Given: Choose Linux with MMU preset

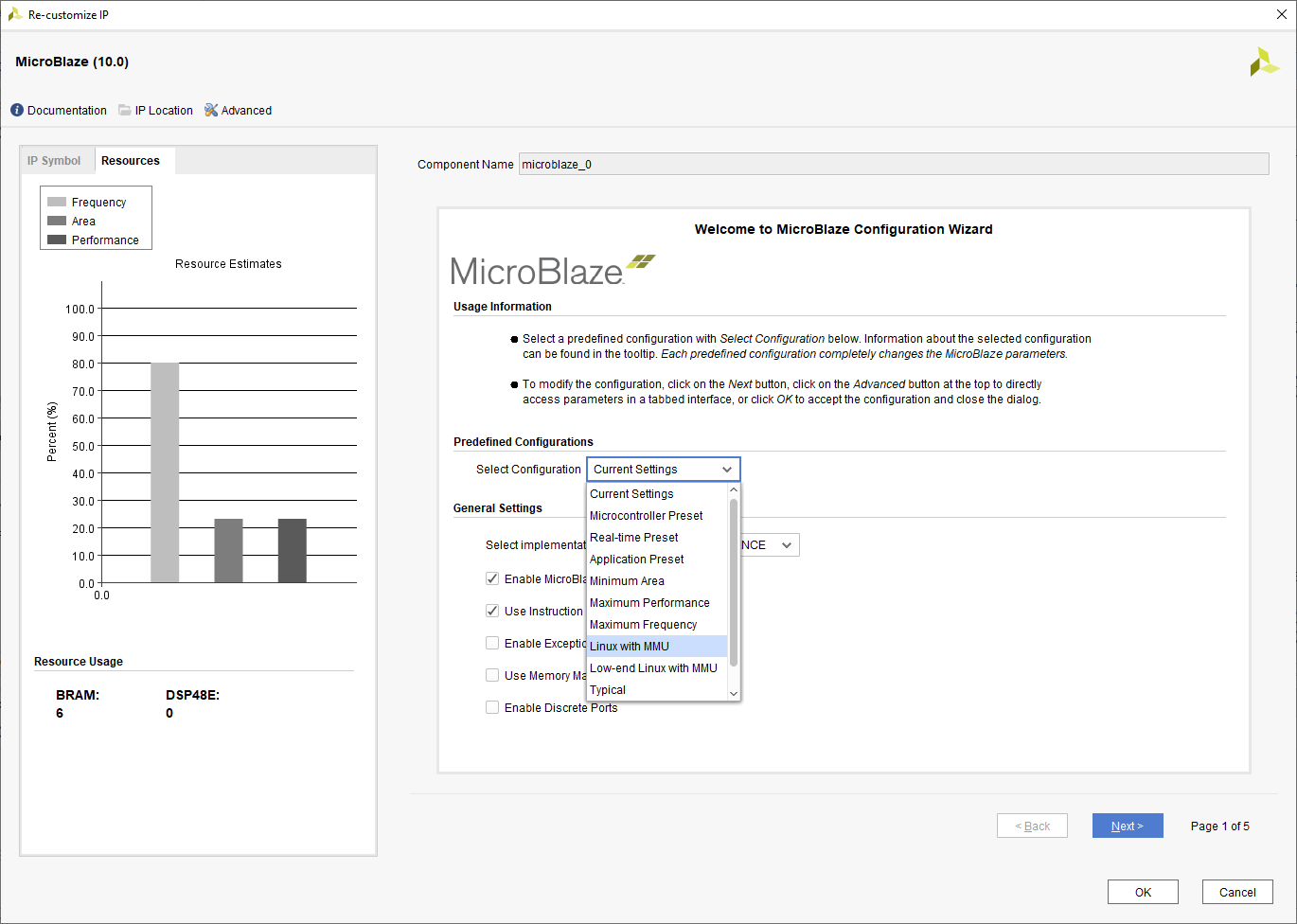Looking at the screenshot, I should point(630,647).
